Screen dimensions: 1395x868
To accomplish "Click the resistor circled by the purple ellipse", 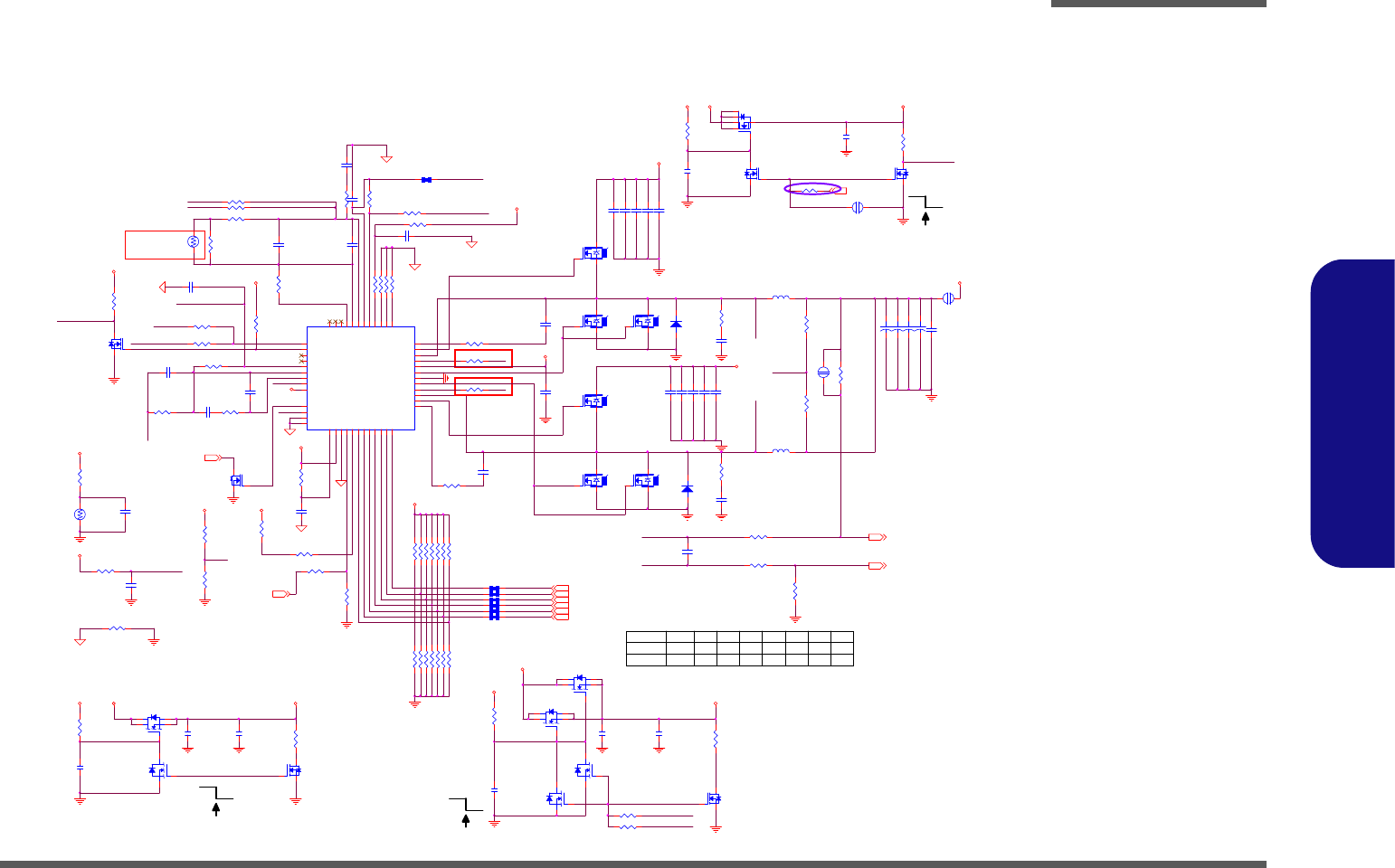I will (x=812, y=189).
